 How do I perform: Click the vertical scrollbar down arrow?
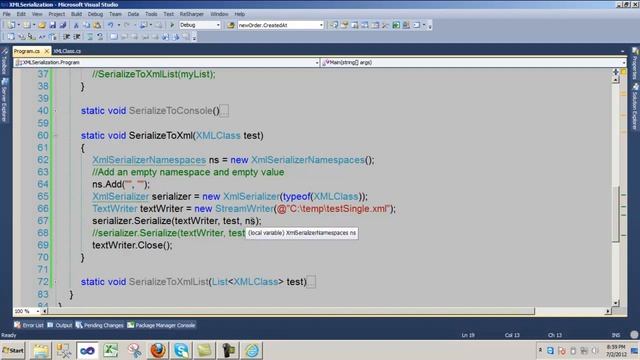[616, 303]
